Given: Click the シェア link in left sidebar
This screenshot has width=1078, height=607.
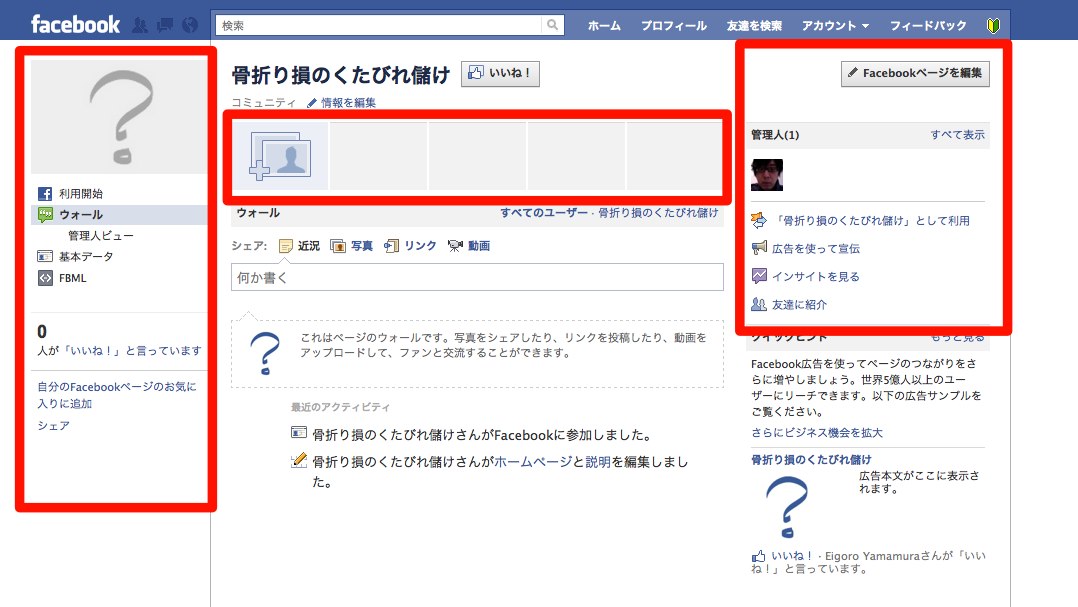Looking at the screenshot, I should tap(53, 426).
